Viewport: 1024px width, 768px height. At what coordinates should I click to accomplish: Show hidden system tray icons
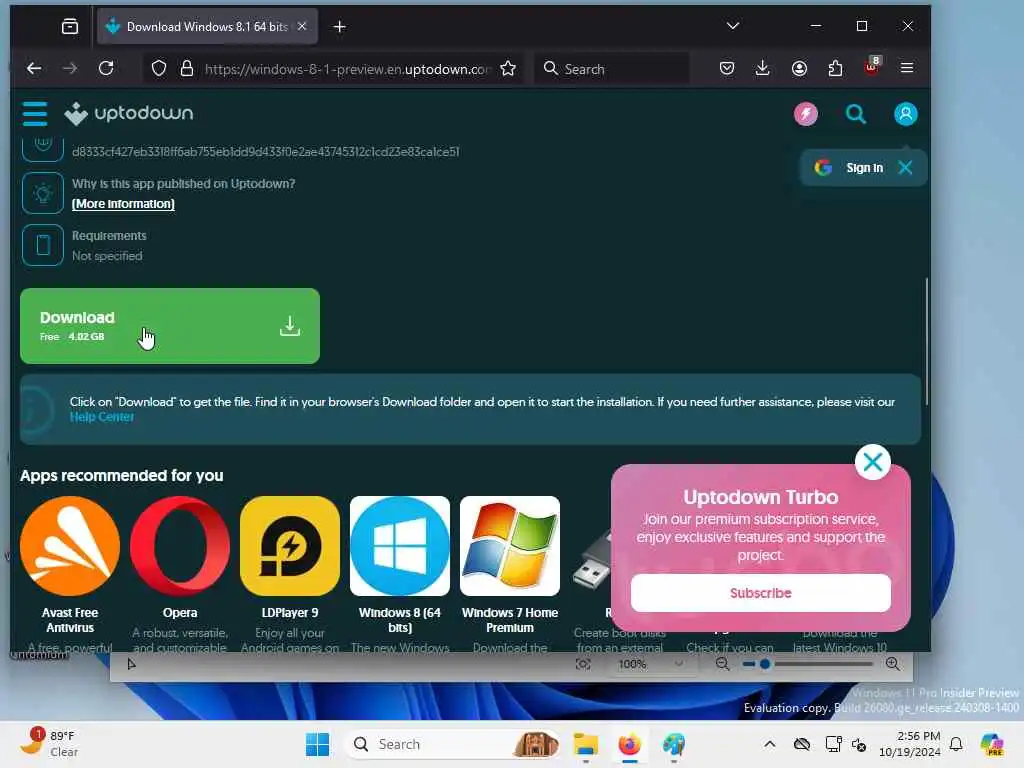click(x=770, y=744)
